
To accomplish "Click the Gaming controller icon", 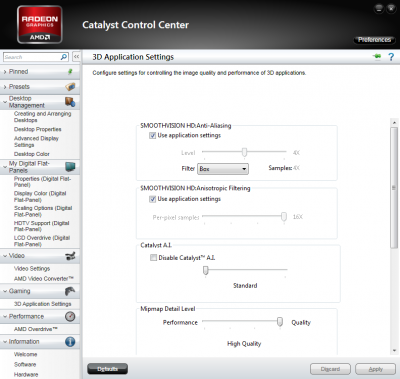I will [70, 291].
